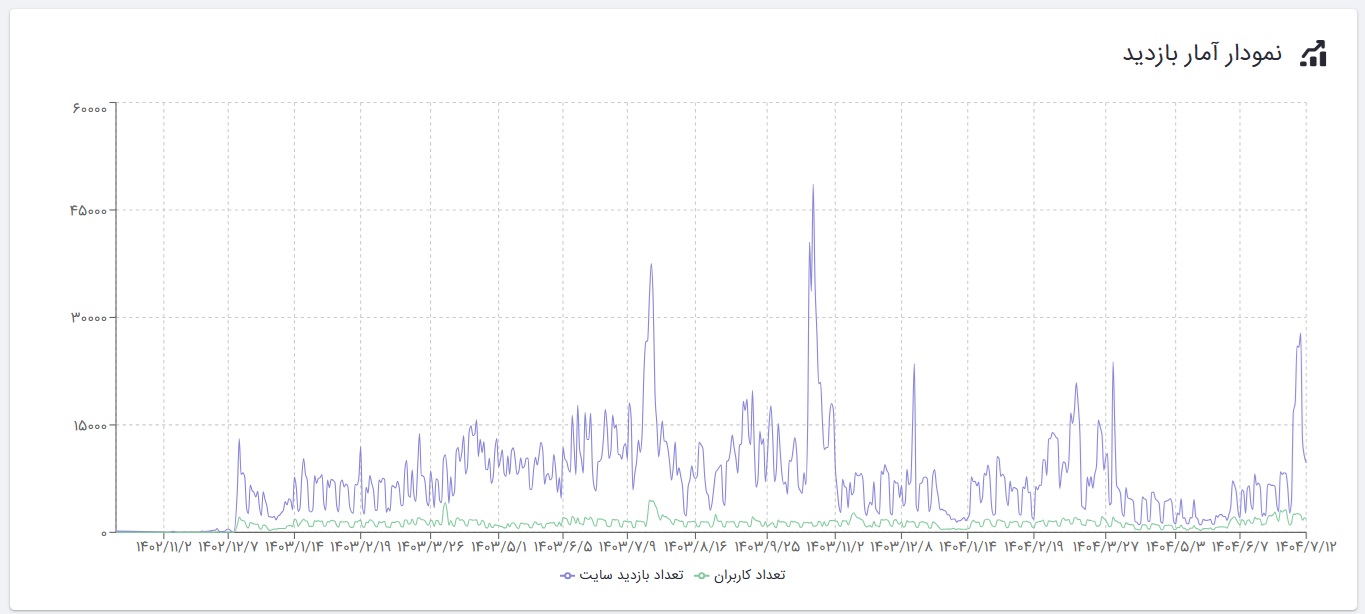Click the نمودار آمار بازدید heading
This screenshot has height=614, width=1365.
tap(1201, 54)
